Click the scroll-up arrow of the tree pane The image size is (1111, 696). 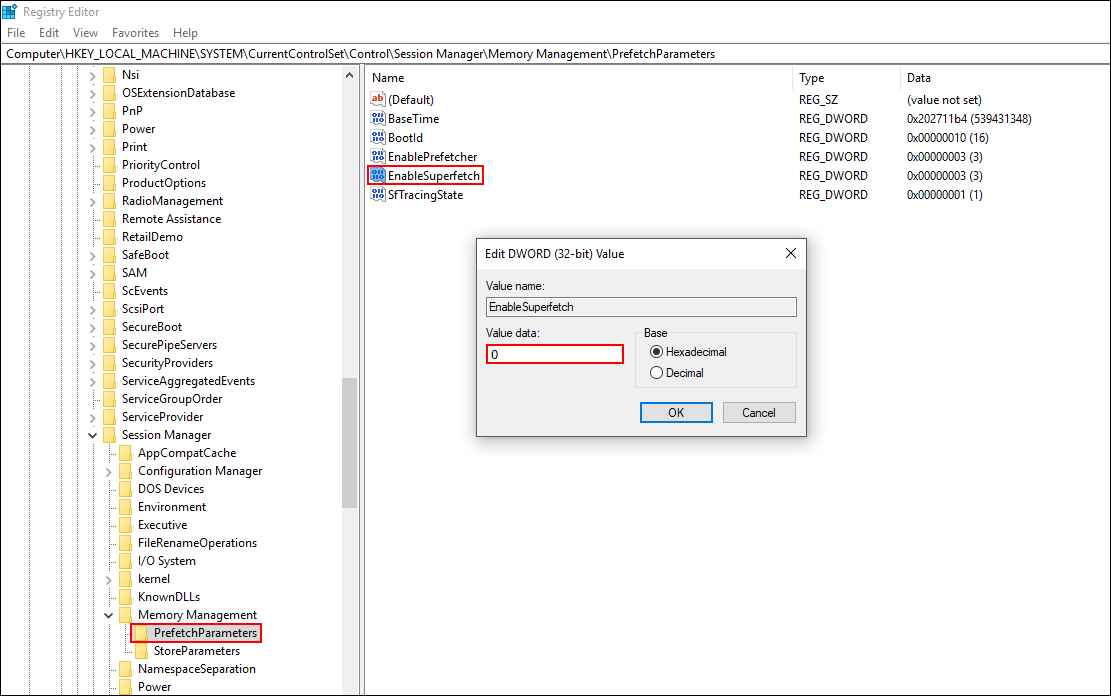click(349, 75)
